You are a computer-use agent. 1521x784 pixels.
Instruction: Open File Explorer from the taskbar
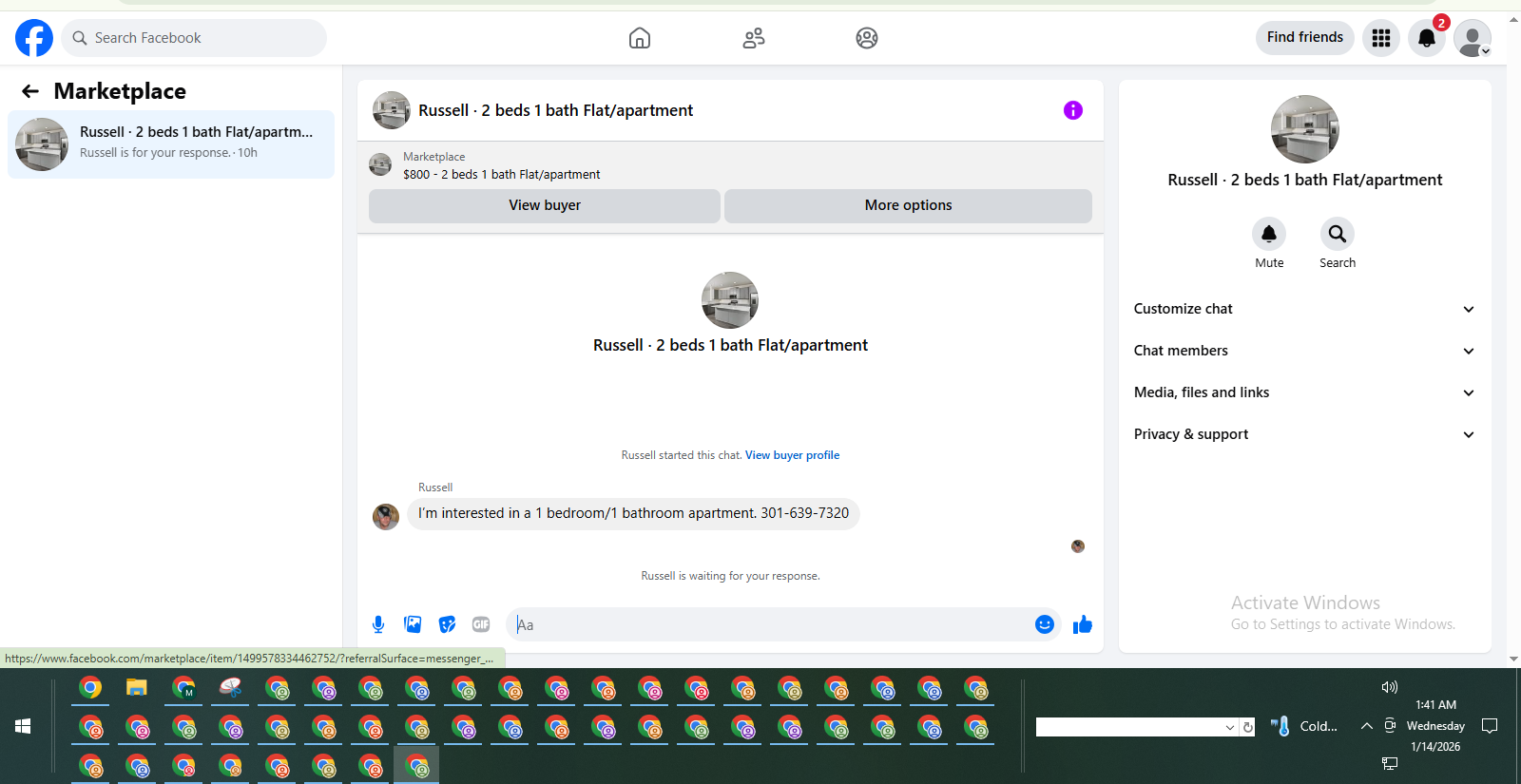click(x=137, y=687)
